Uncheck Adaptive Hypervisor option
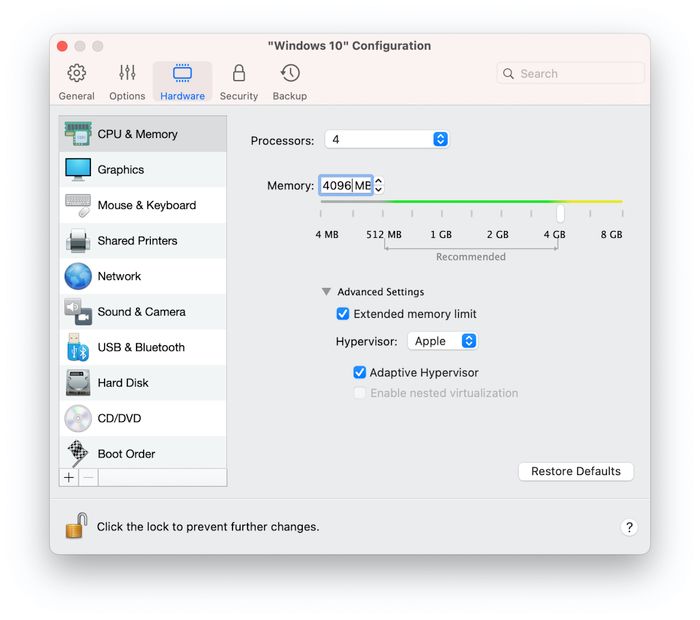Screen dimensions: 700x620 (360, 372)
